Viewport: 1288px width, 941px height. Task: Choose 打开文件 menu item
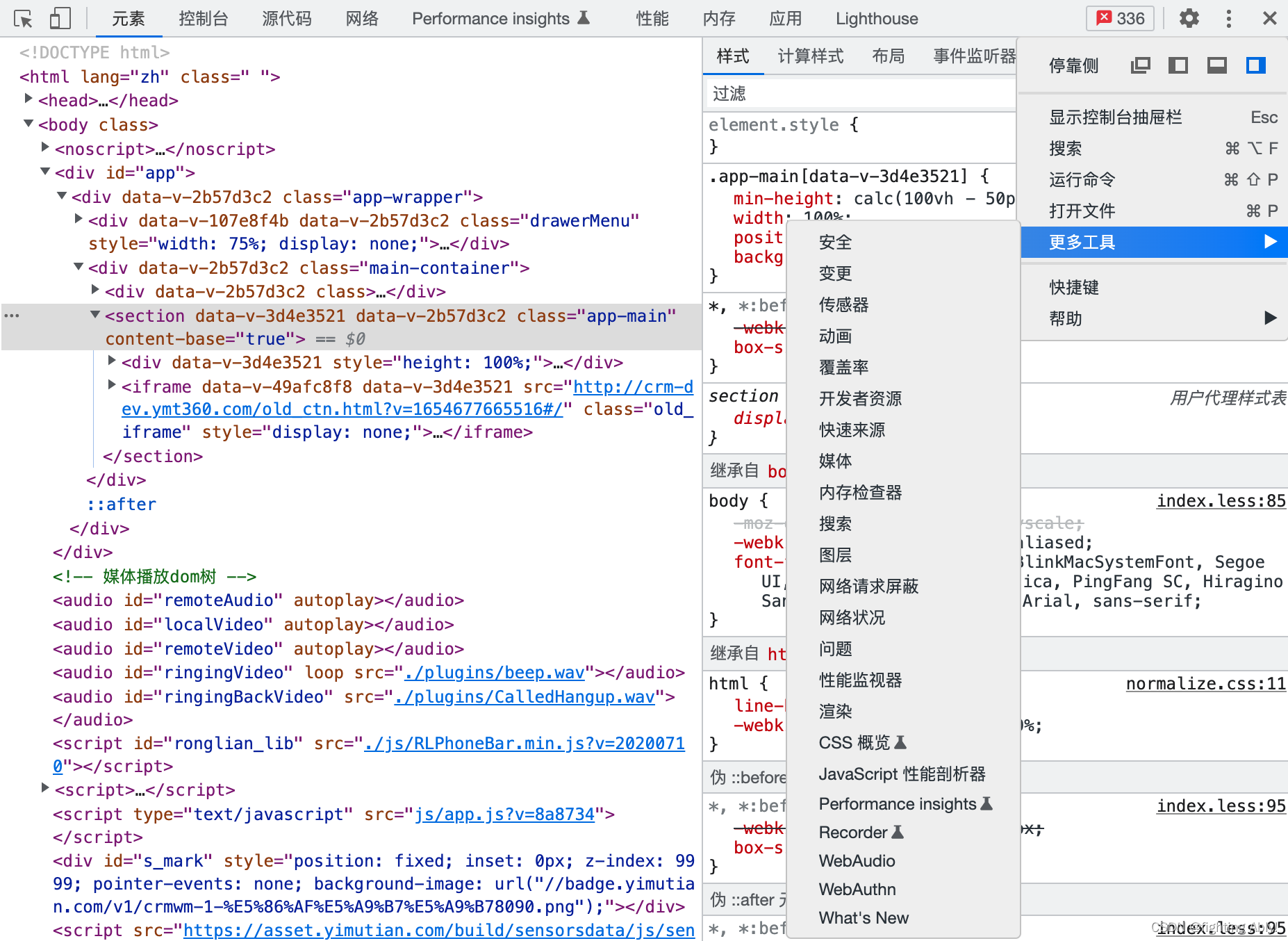[1153, 211]
